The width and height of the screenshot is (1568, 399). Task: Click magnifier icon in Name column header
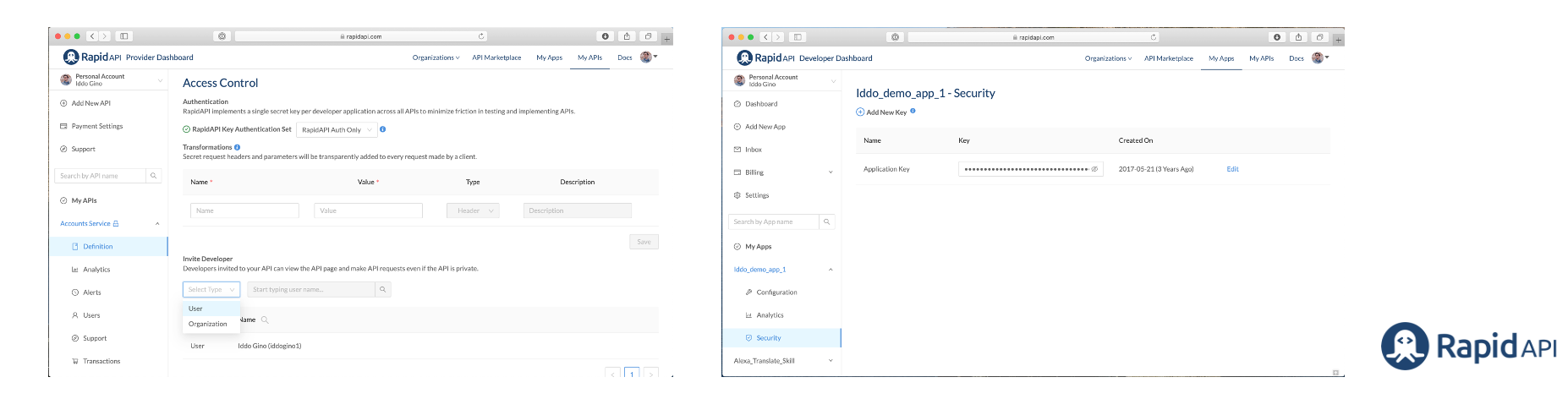point(265,320)
